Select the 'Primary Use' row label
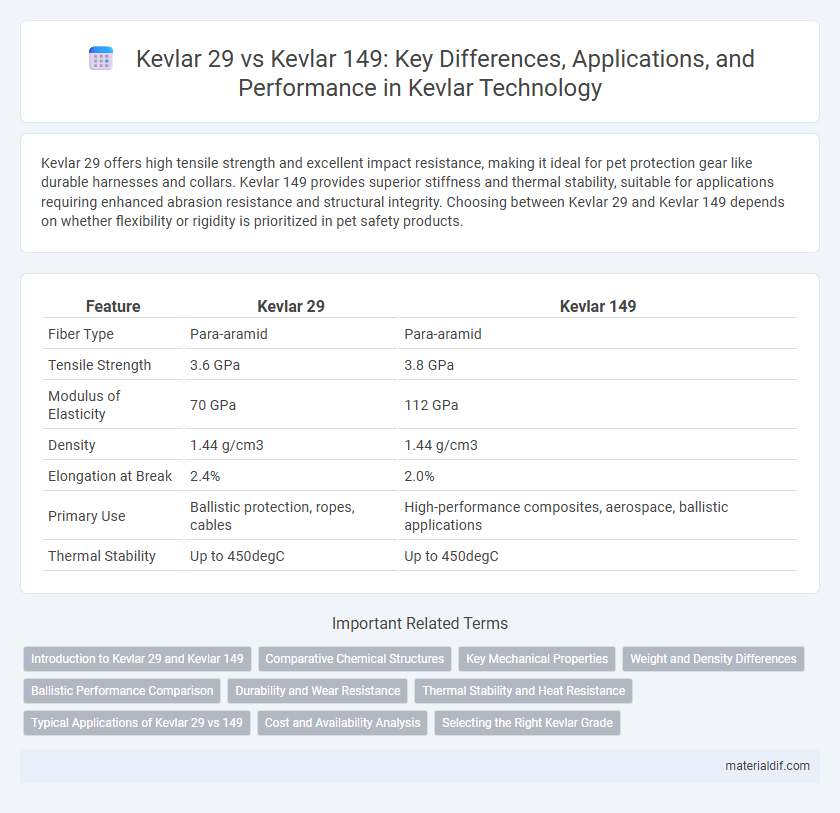Viewport: 840px width, 813px height. click(87, 516)
